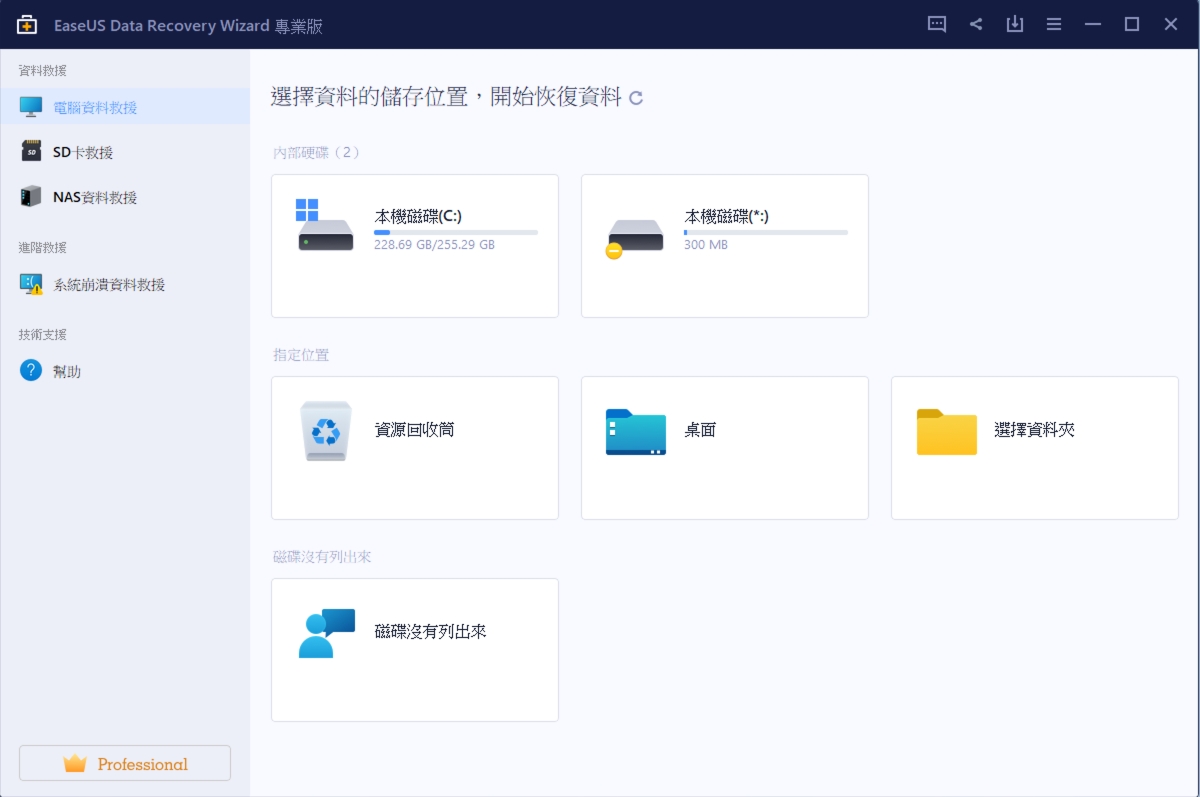
Task: Open 系統崩潰資料救援 option
Action: pos(109,284)
